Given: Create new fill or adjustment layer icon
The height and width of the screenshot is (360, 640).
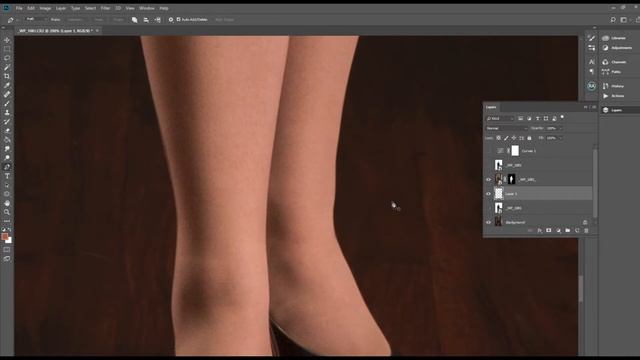Looking at the screenshot, I should (558, 231).
